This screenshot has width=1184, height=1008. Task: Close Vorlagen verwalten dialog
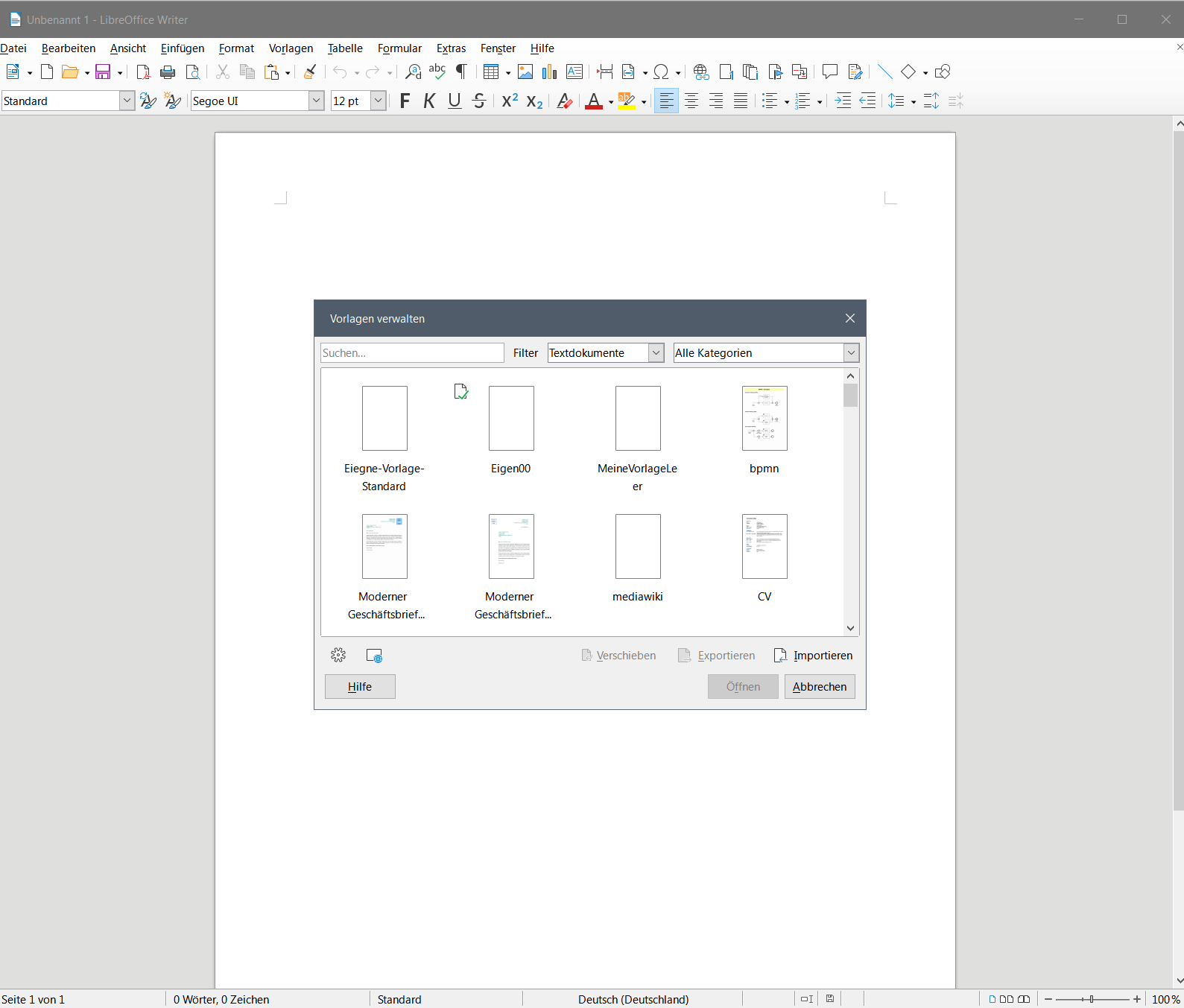[x=850, y=318]
